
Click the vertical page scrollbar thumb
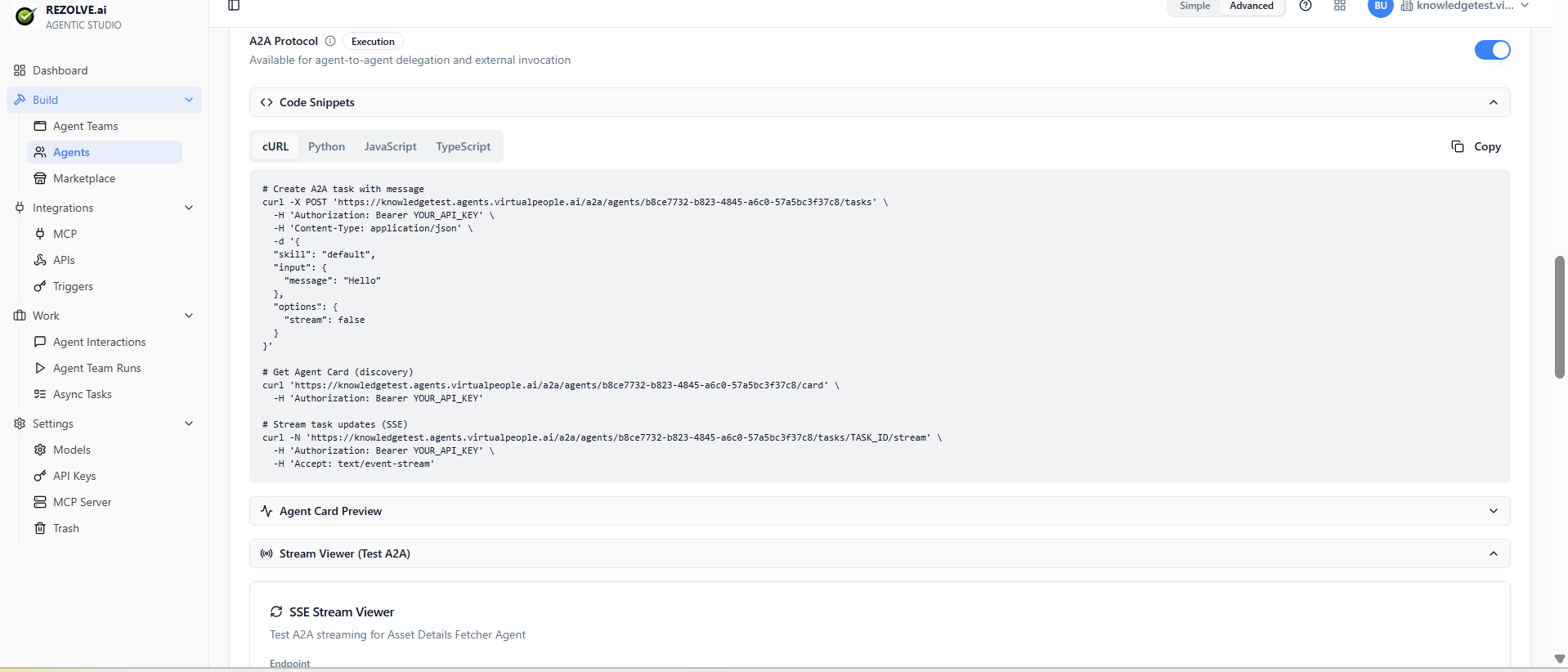[x=1559, y=317]
